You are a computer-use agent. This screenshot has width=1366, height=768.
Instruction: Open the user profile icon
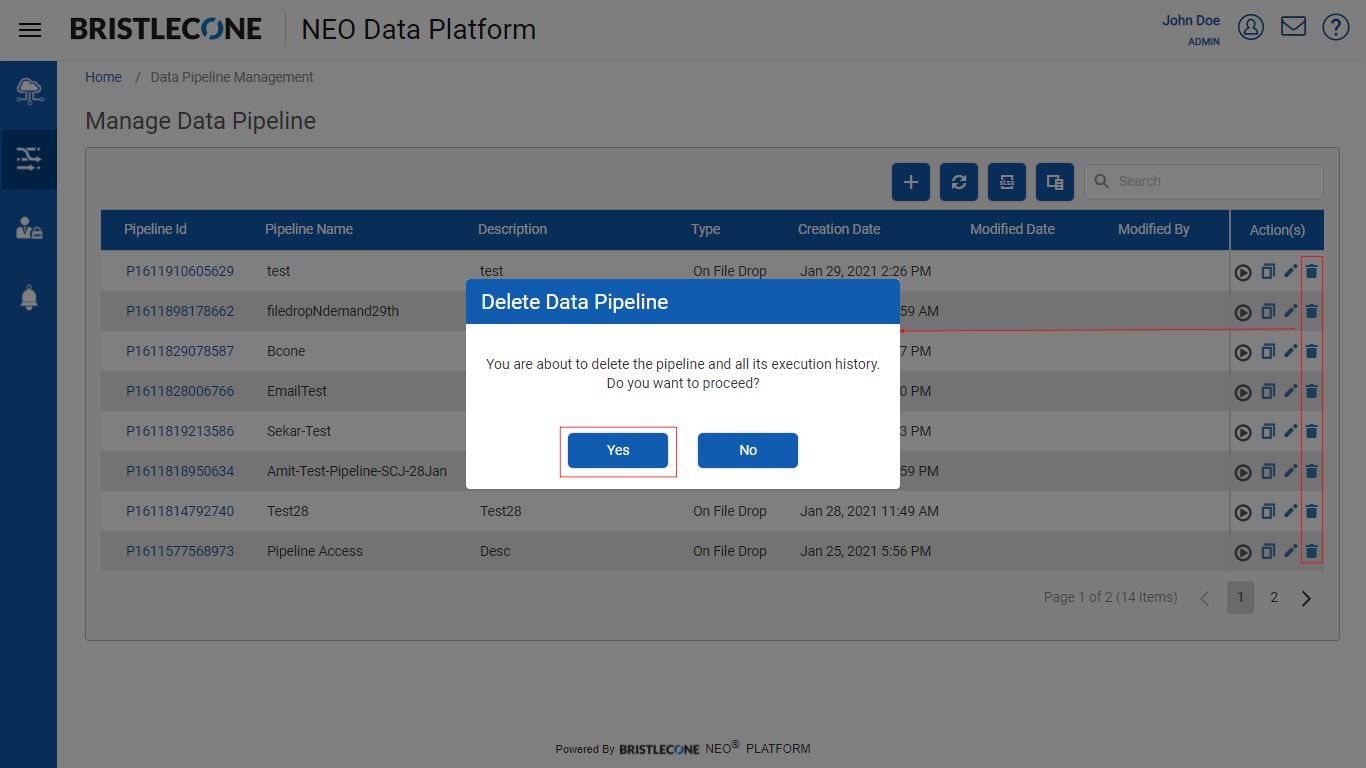tap(1251, 27)
